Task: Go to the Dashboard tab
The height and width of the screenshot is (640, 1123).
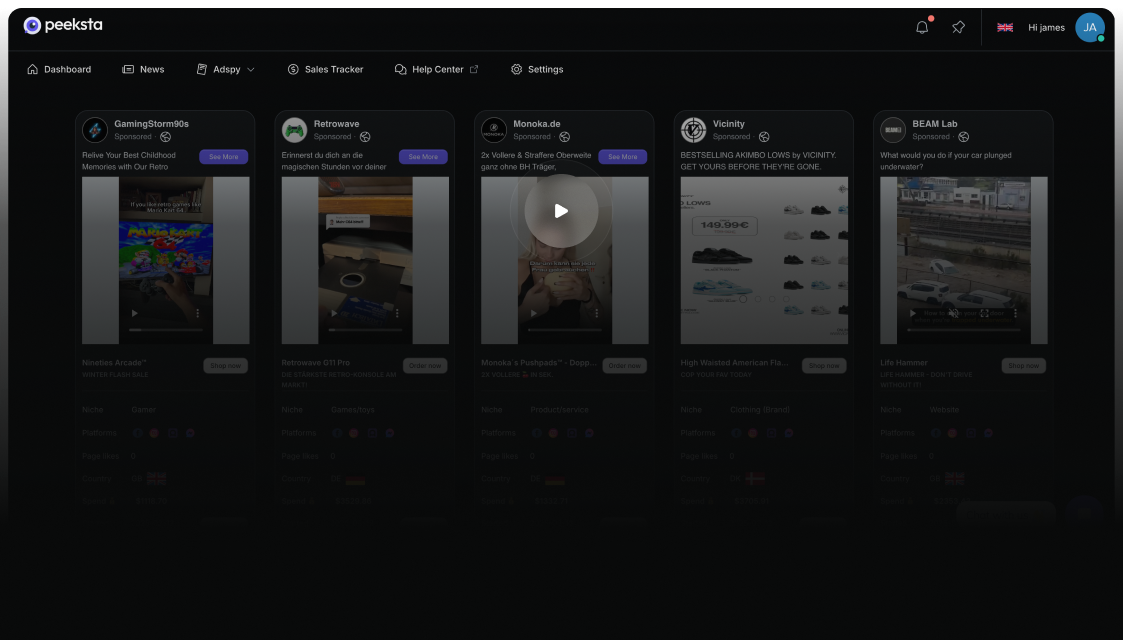Action: 59,69
